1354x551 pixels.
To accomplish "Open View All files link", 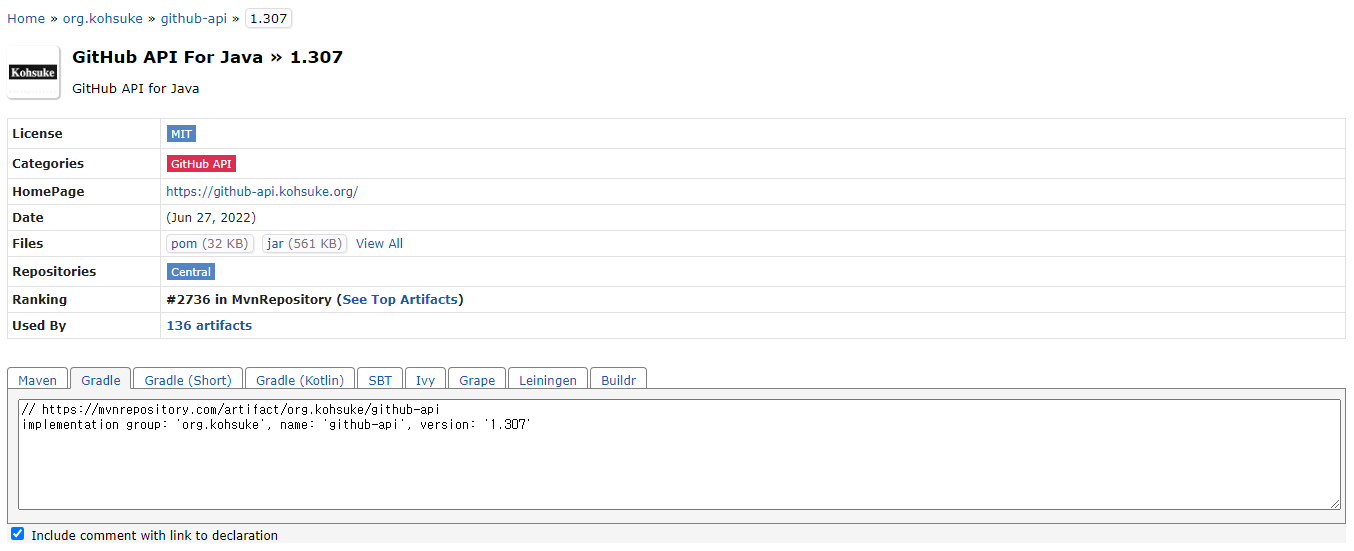I will point(379,243).
